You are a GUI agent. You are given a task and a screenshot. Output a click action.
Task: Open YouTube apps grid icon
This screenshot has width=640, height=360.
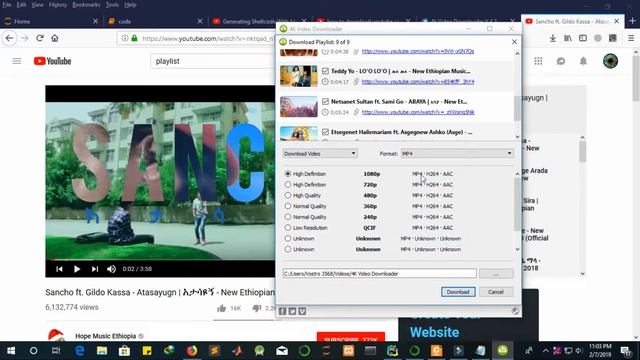(x=538, y=61)
